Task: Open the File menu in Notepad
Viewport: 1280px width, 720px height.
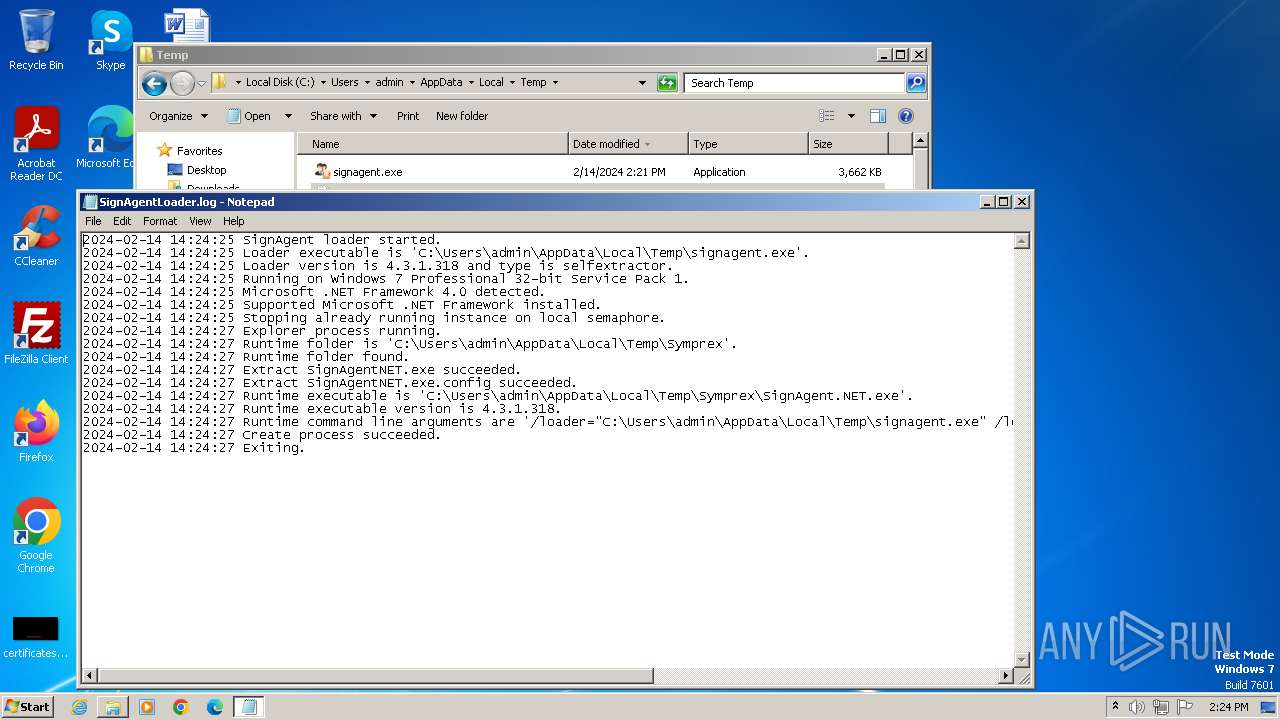Action: tap(93, 221)
